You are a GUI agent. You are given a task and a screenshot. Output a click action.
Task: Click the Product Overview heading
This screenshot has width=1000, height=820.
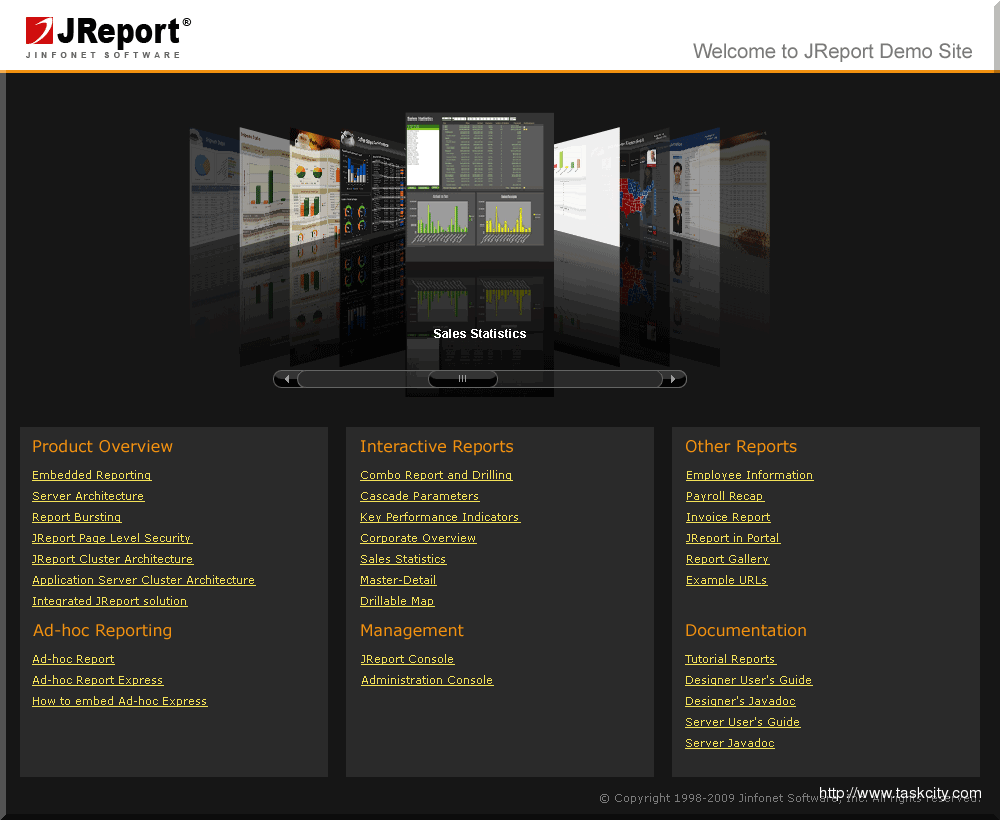[102, 446]
